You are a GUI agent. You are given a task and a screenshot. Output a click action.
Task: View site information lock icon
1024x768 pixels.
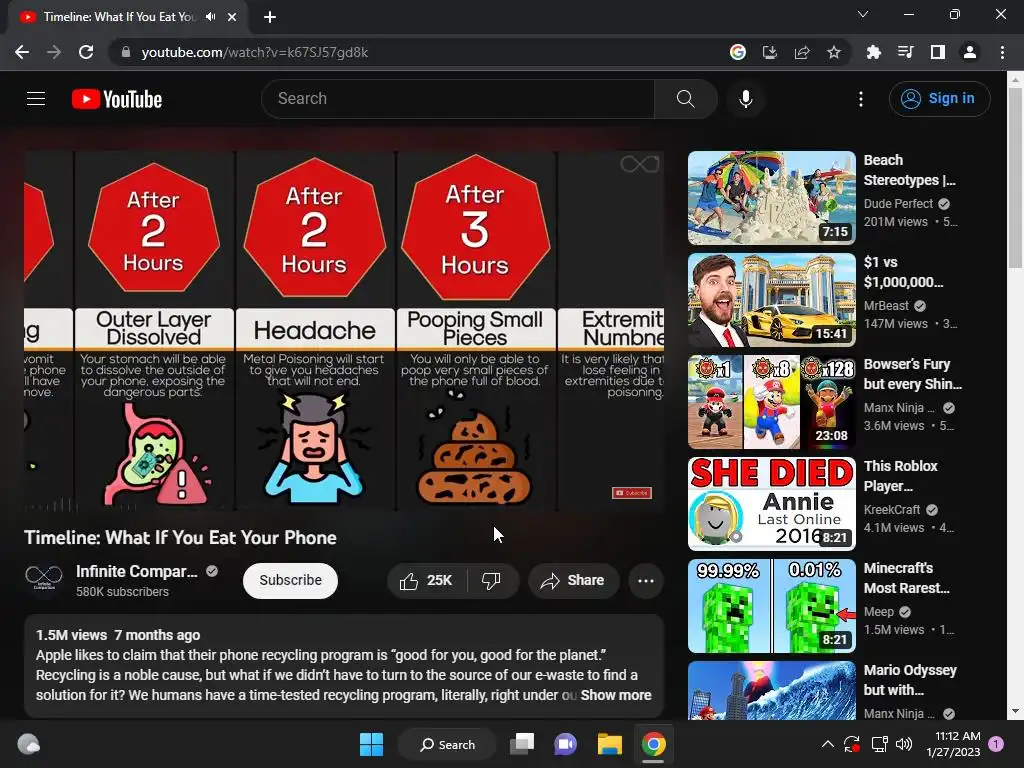(126, 52)
